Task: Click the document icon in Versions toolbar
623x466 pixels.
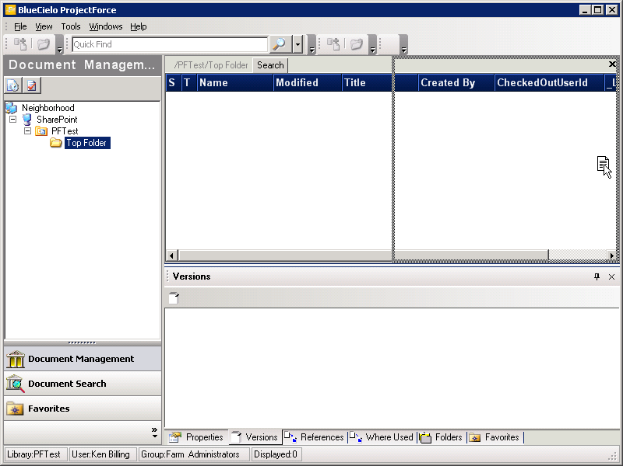Action: 174,298
